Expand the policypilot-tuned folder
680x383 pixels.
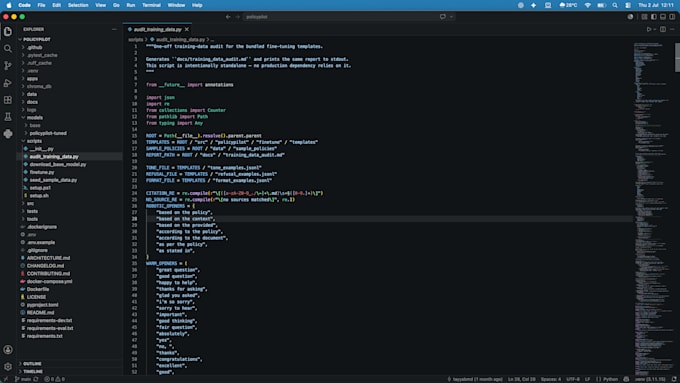point(48,133)
